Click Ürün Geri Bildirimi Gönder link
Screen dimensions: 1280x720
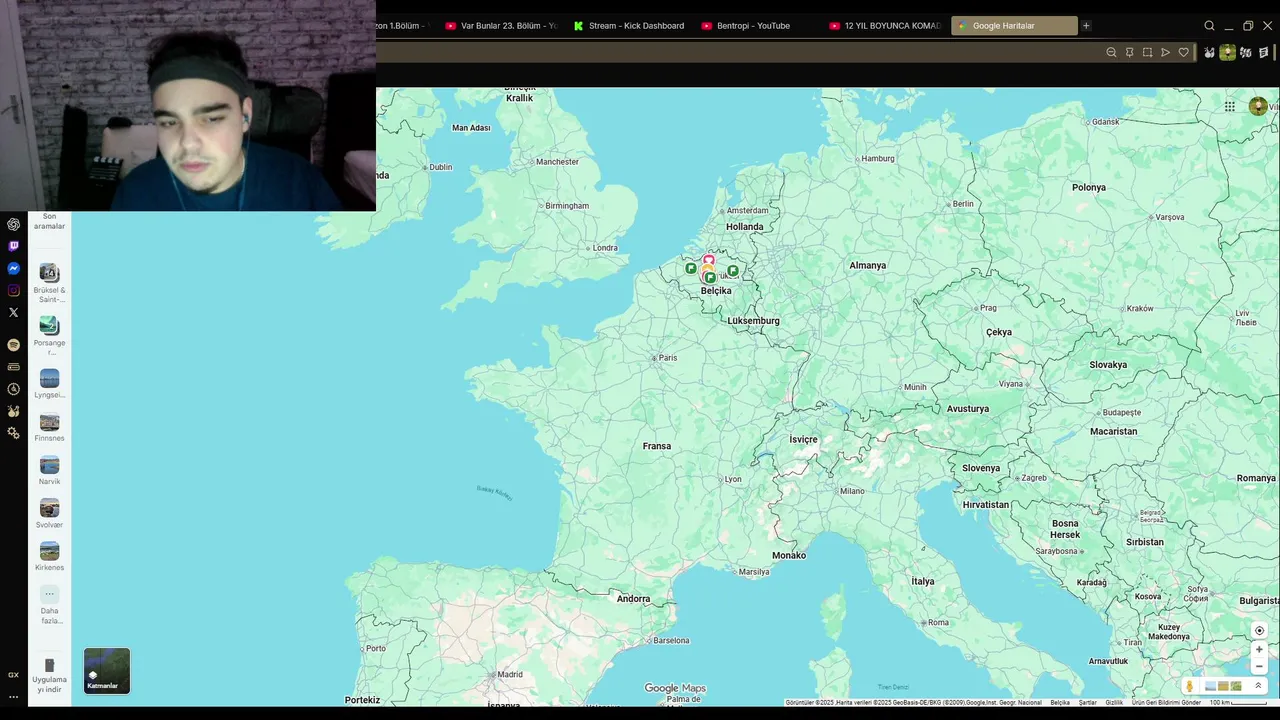[x=1166, y=703]
